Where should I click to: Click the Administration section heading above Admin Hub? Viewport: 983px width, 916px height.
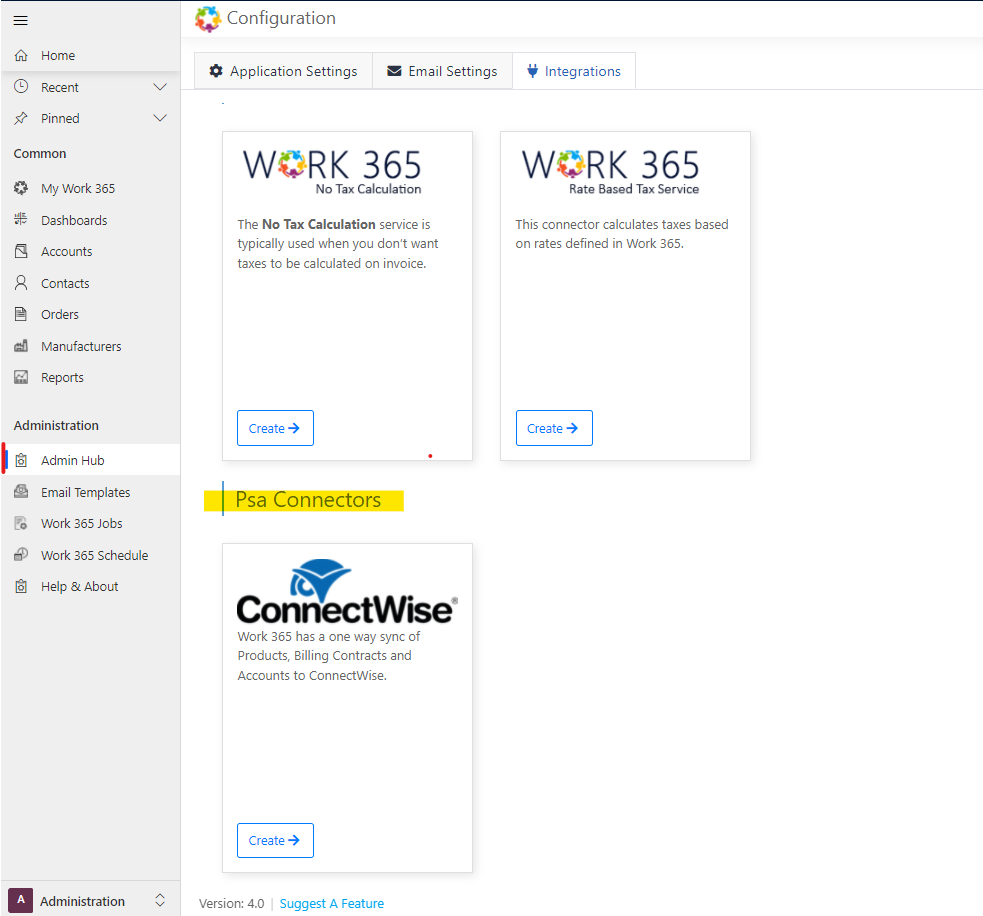coord(56,425)
